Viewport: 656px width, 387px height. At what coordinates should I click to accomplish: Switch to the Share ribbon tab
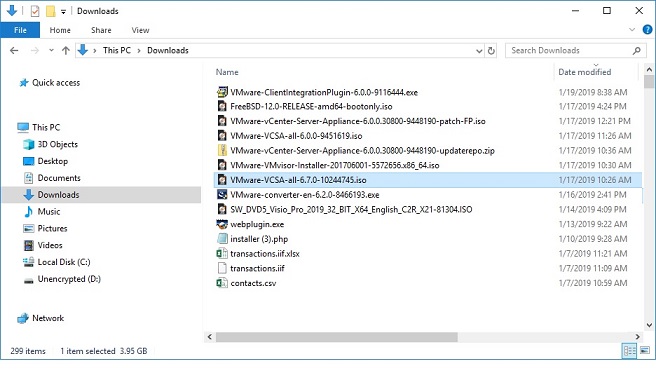[x=101, y=30]
